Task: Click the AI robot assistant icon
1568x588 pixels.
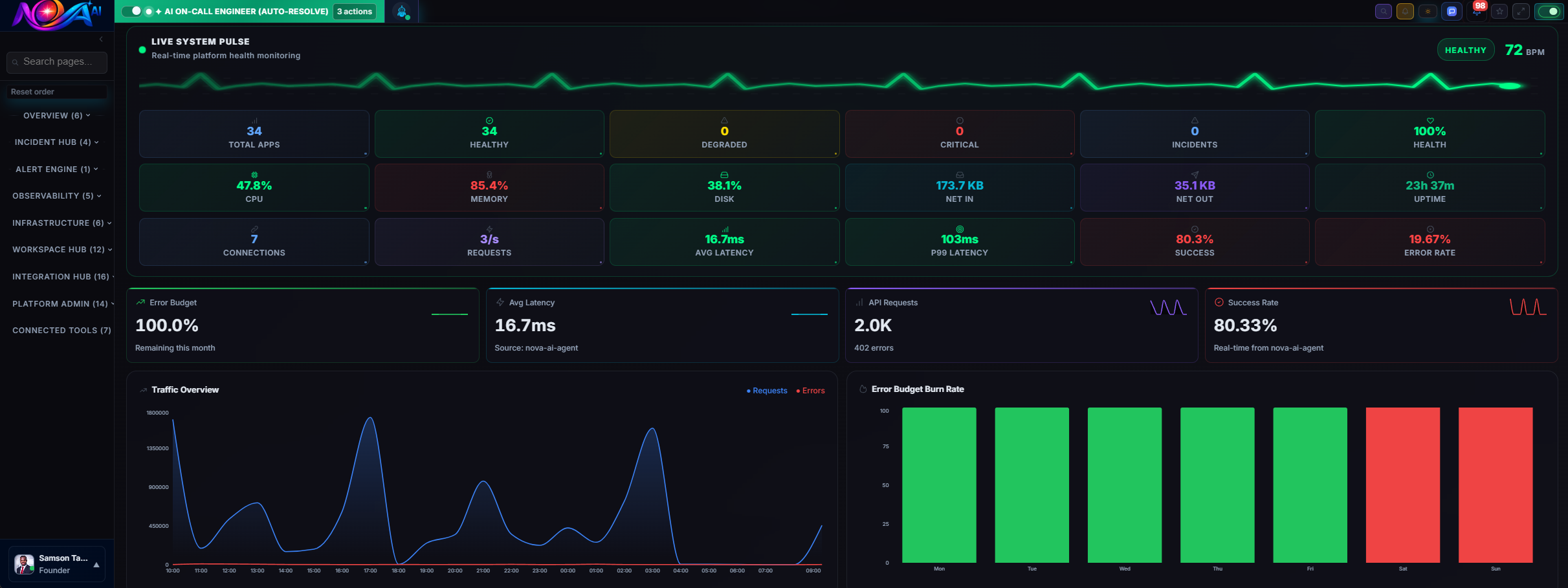Action: 402,11
